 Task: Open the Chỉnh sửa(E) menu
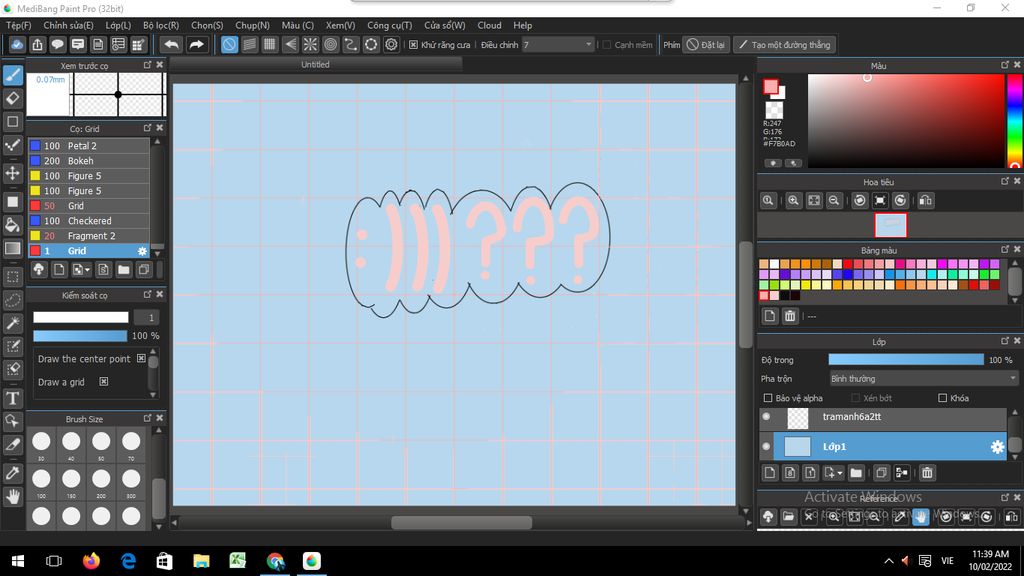(x=69, y=25)
